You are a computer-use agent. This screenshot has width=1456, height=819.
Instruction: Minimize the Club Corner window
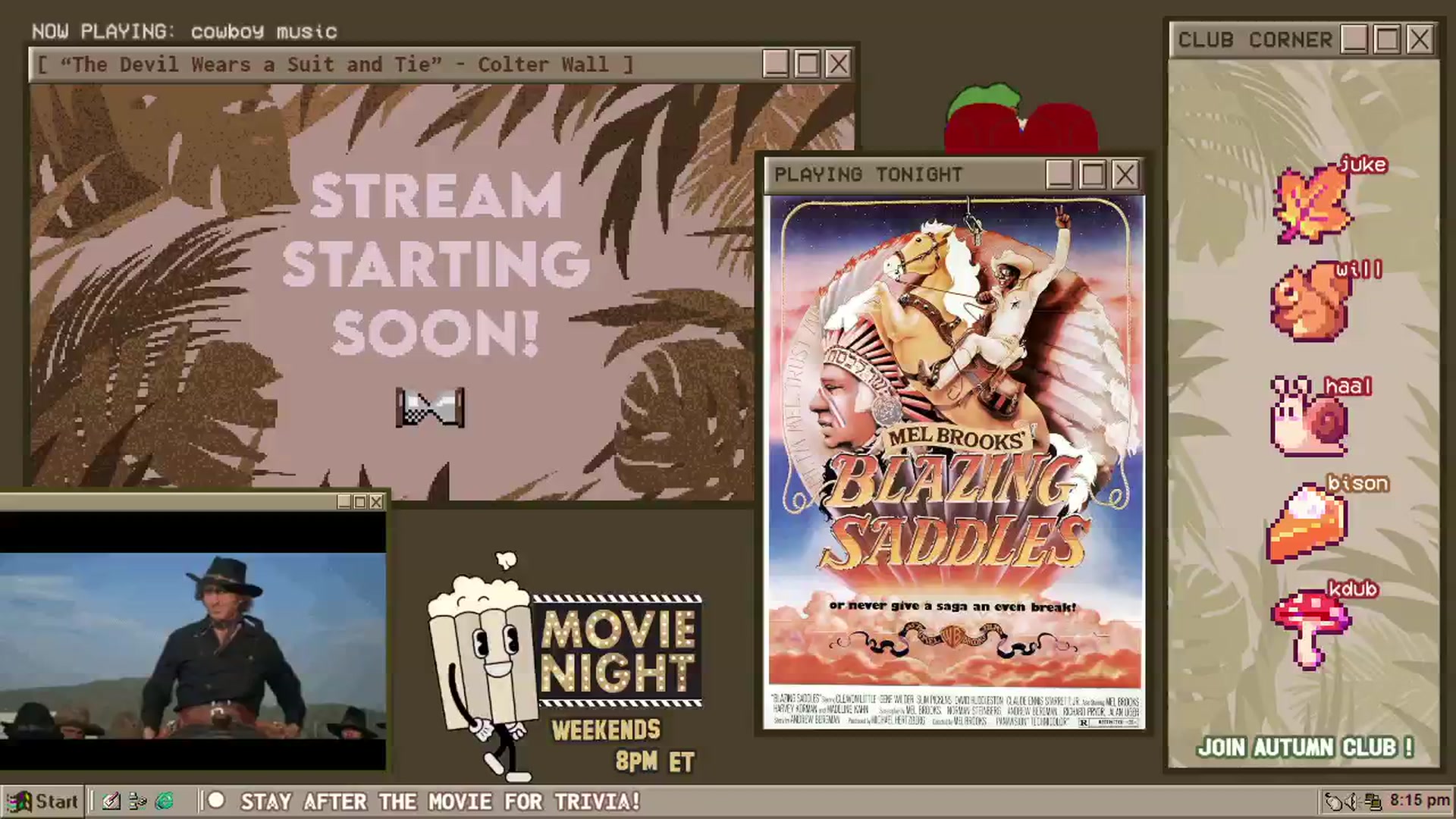pyautogui.click(x=1354, y=39)
